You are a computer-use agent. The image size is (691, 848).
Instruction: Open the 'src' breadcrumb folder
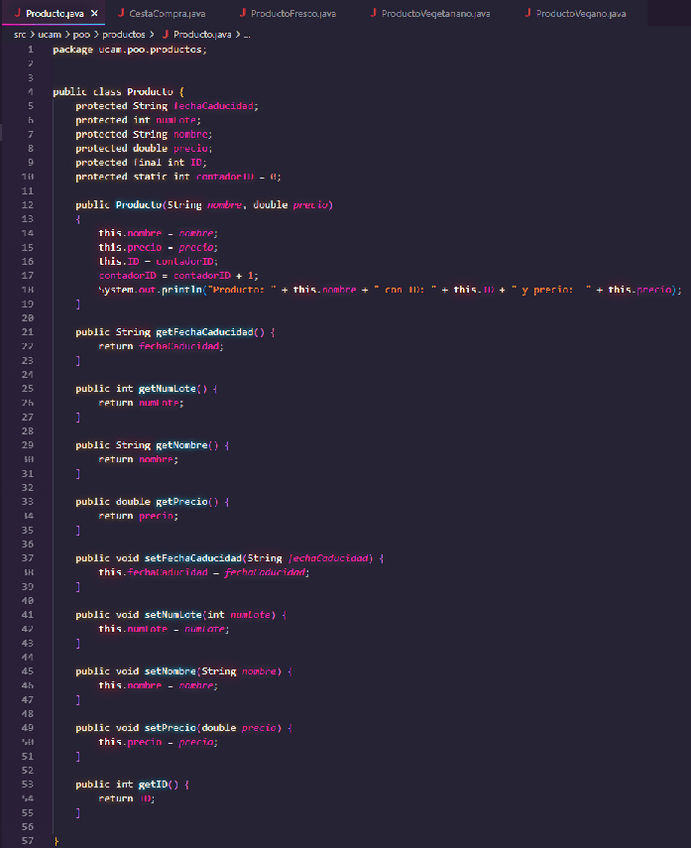point(20,34)
